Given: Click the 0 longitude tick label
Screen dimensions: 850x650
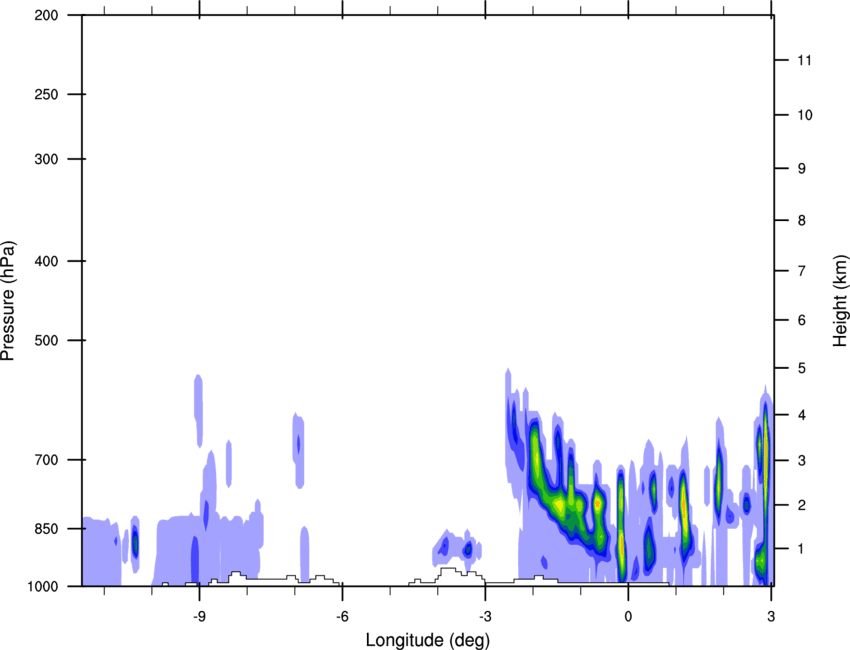Looking at the screenshot, I should [628, 617].
